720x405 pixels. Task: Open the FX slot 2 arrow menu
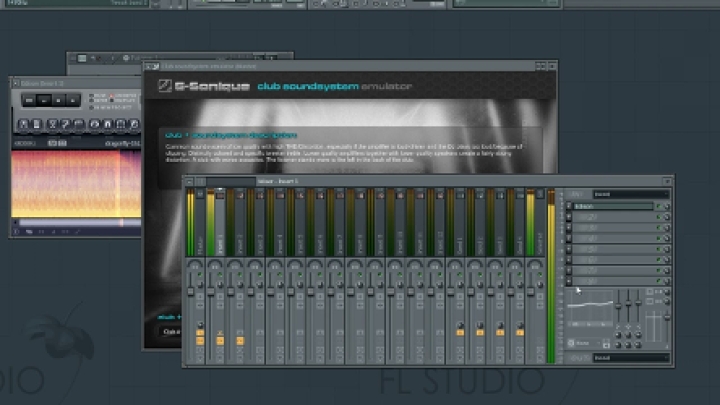[x=569, y=217]
